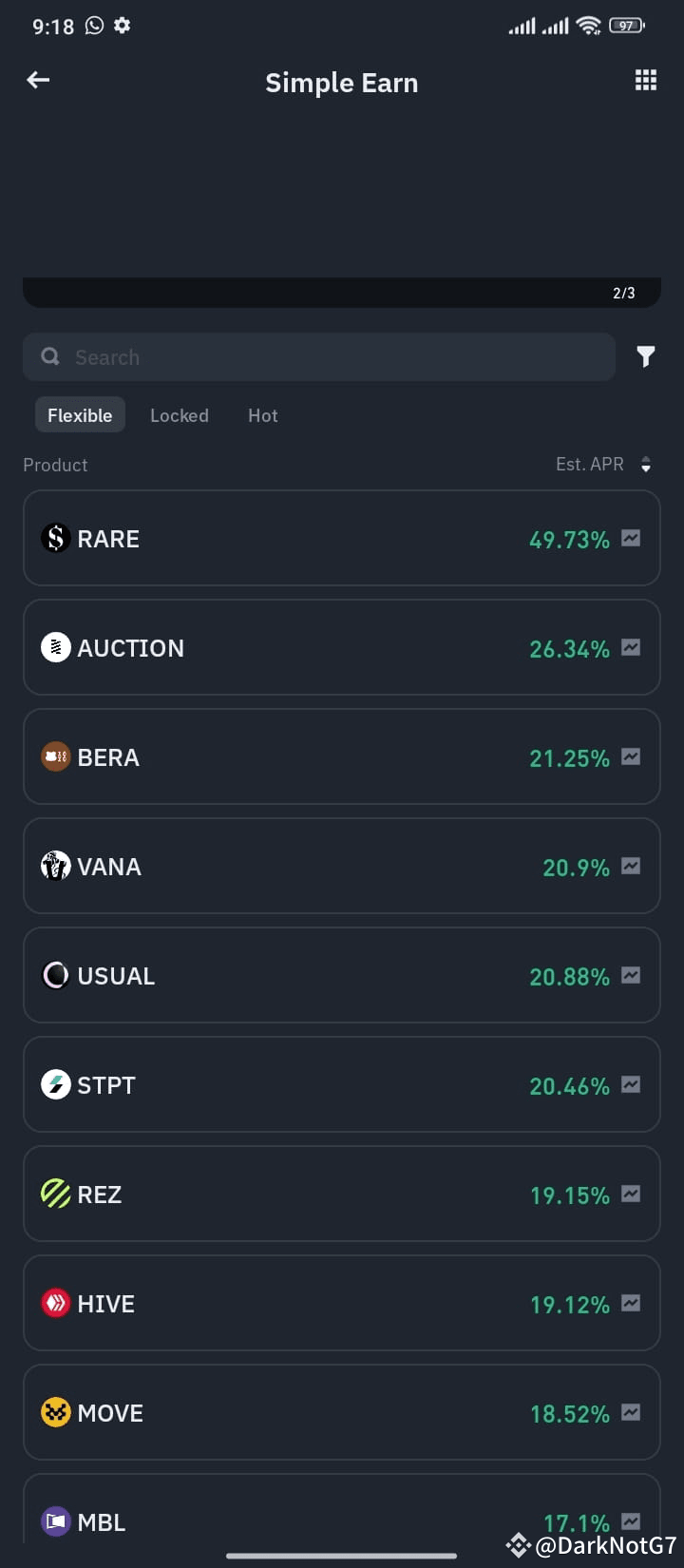684x1568 pixels.
Task: View APR chart icon for HIVE
Action: [631, 1303]
